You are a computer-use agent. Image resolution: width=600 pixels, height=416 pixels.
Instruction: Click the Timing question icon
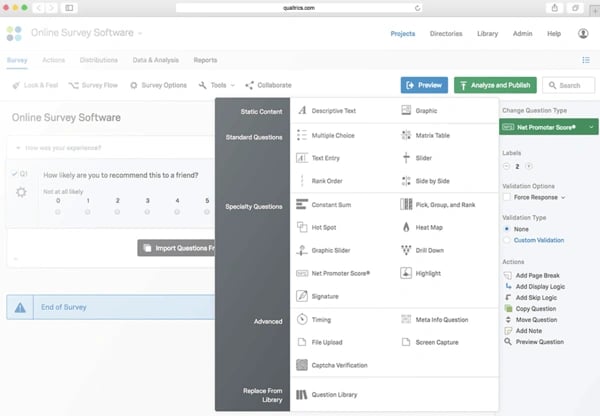302,319
